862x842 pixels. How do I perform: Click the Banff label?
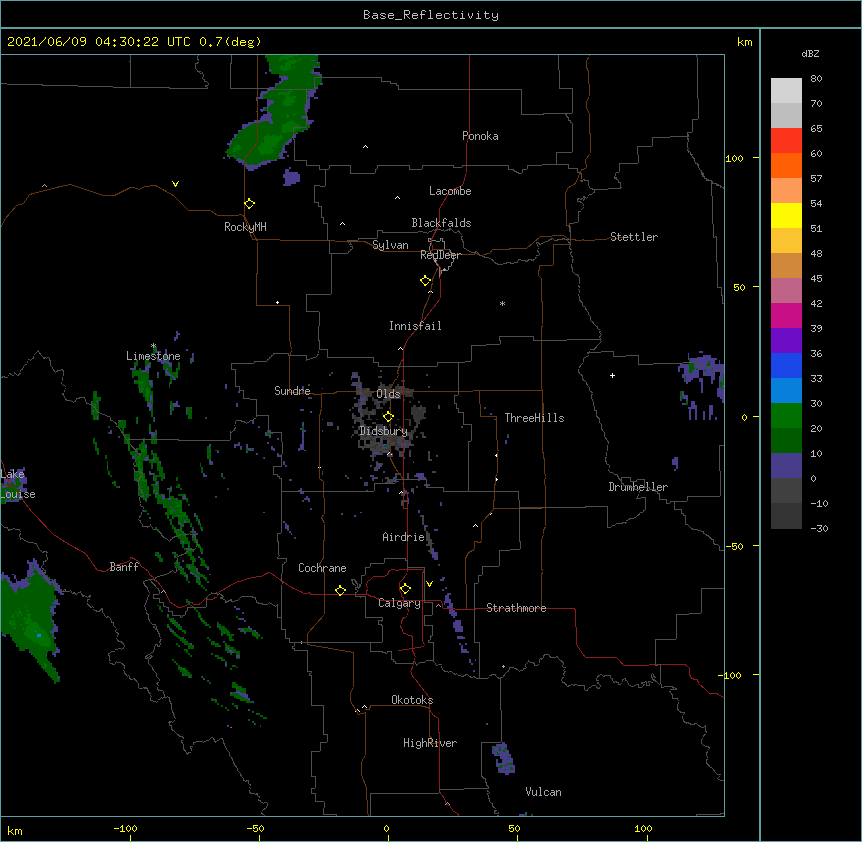[x=124, y=567]
